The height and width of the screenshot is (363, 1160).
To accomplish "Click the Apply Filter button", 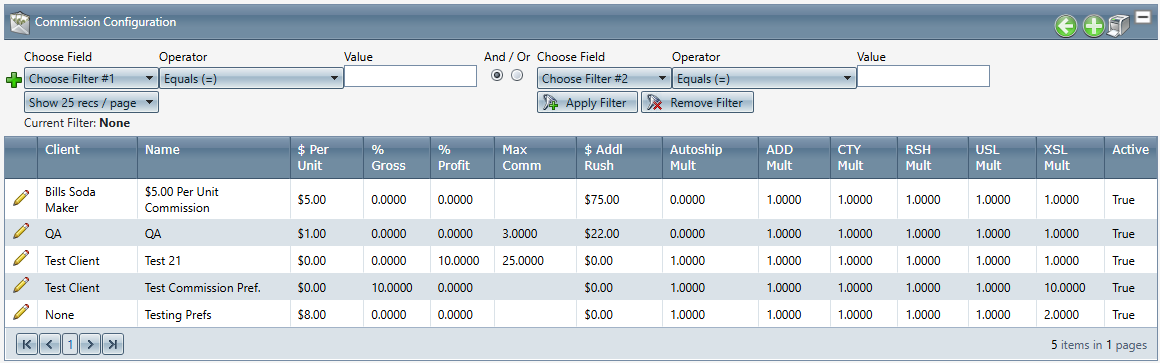I will pos(587,103).
